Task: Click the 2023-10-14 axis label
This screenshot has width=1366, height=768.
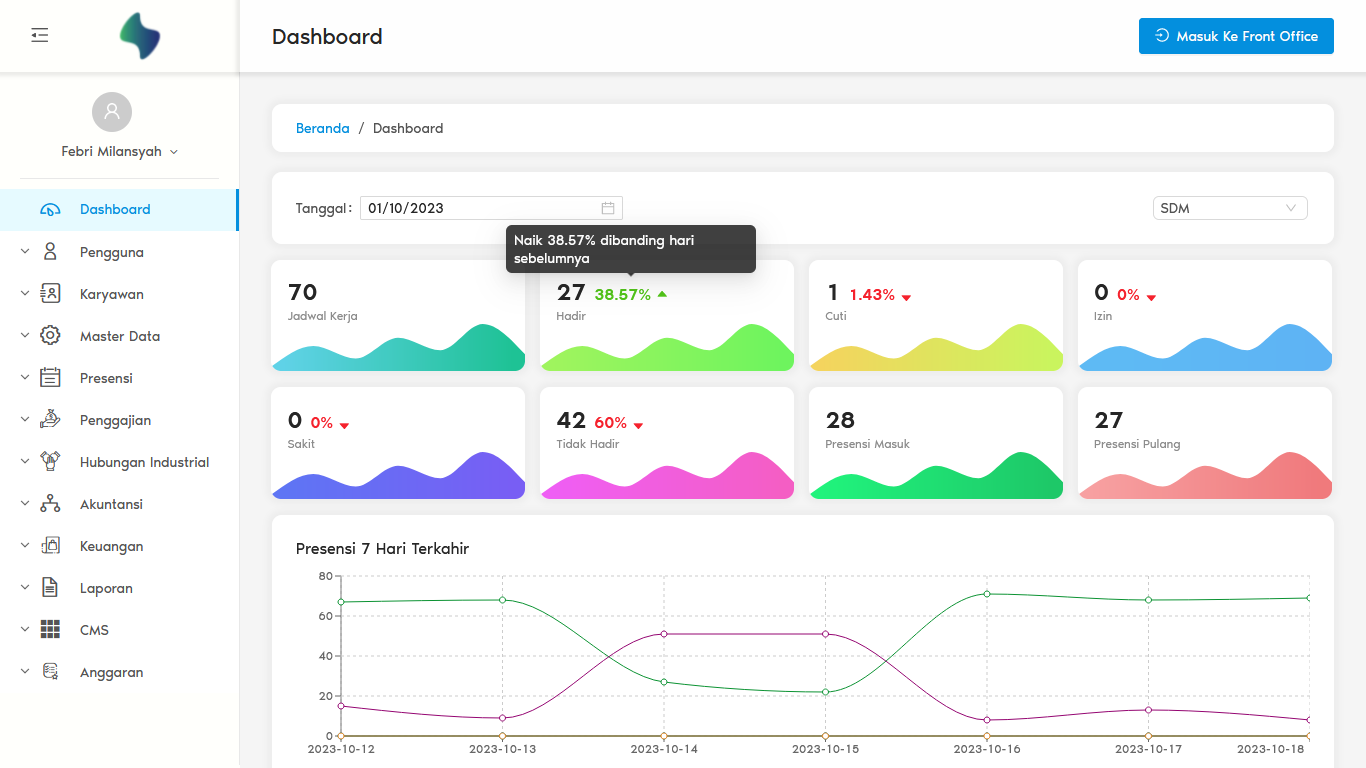Action: [x=664, y=749]
